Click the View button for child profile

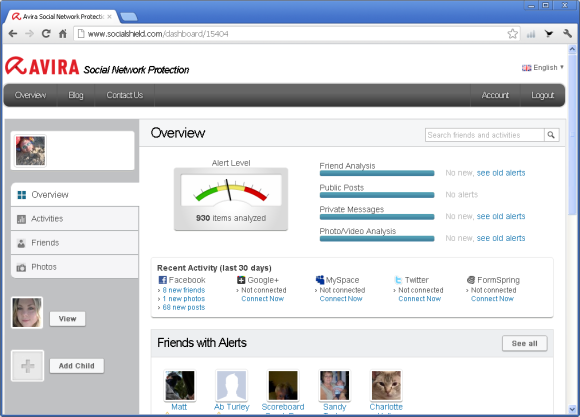[67, 319]
